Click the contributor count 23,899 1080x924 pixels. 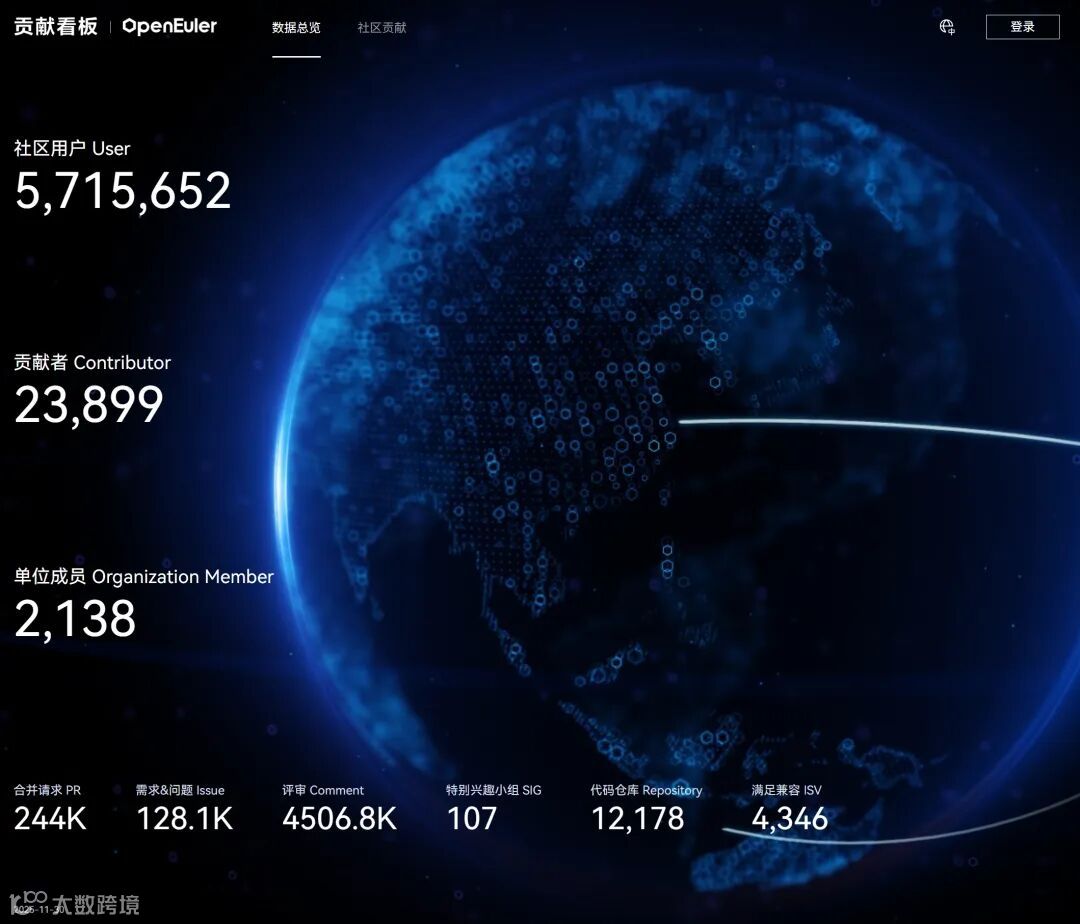[x=89, y=405]
